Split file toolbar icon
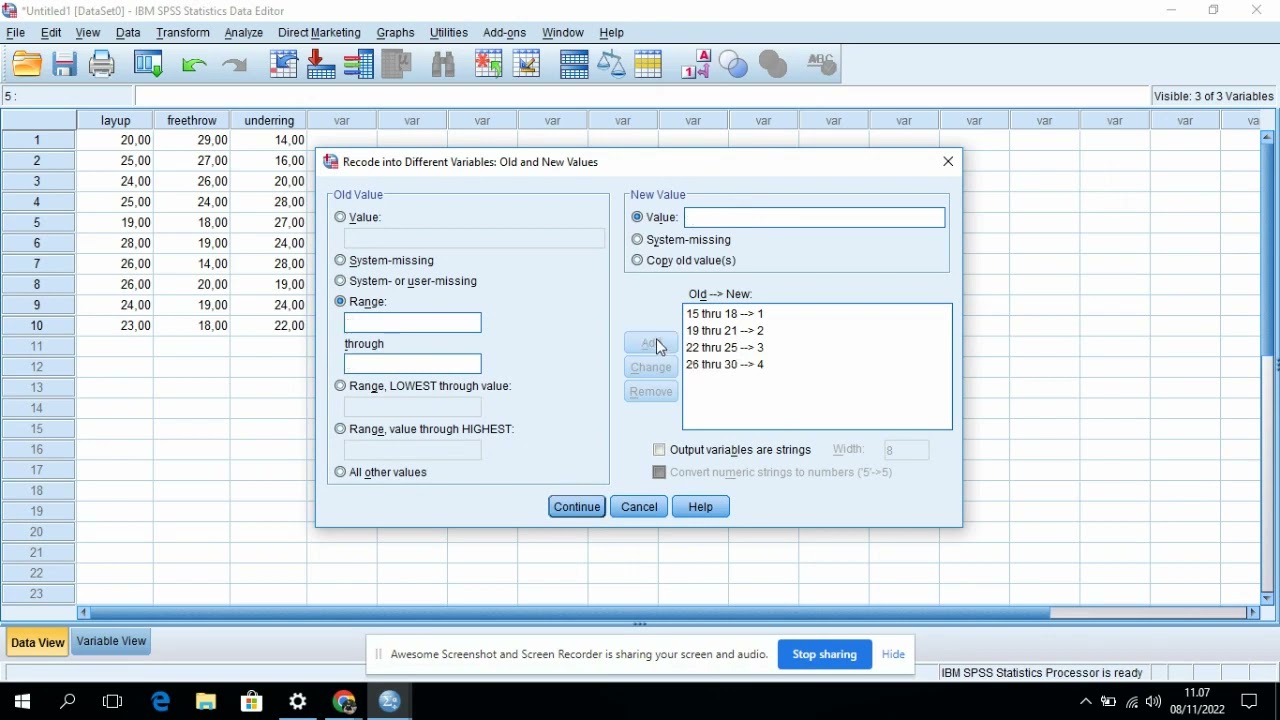Image resolution: width=1280 pixels, height=720 pixels. point(574,65)
